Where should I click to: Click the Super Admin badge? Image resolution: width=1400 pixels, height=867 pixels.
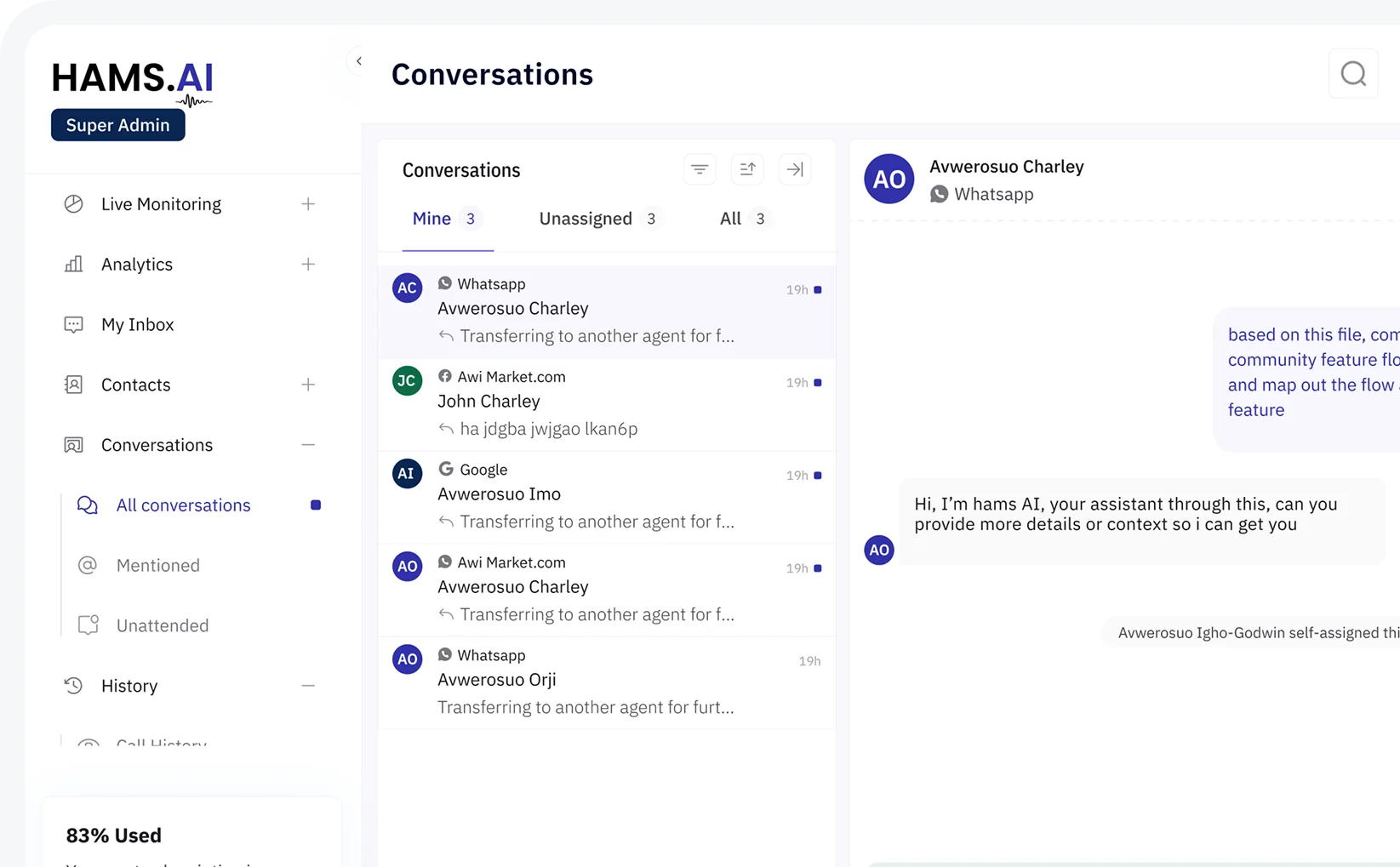point(118,125)
